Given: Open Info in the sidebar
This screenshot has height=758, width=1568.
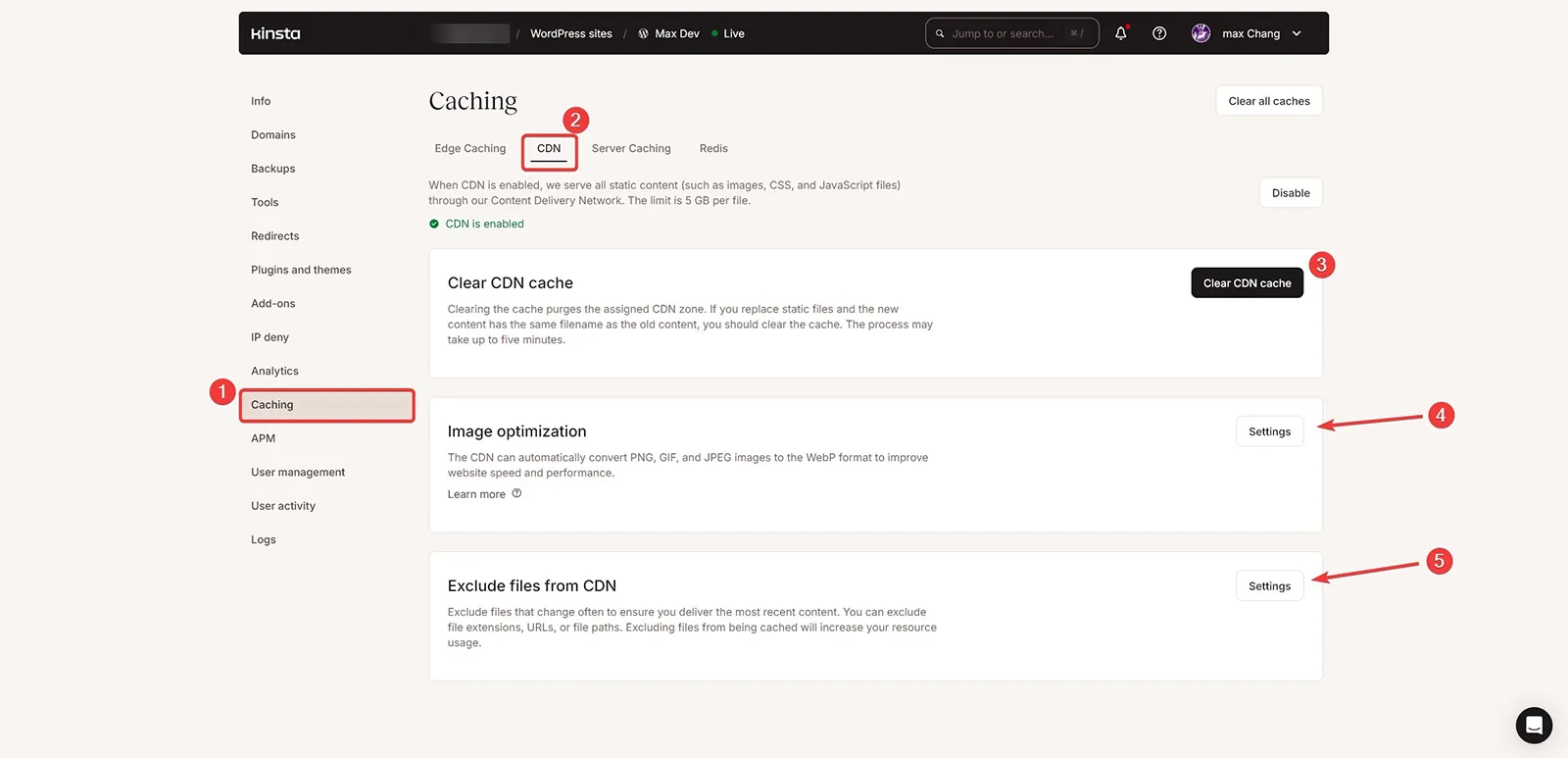Looking at the screenshot, I should click(261, 101).
